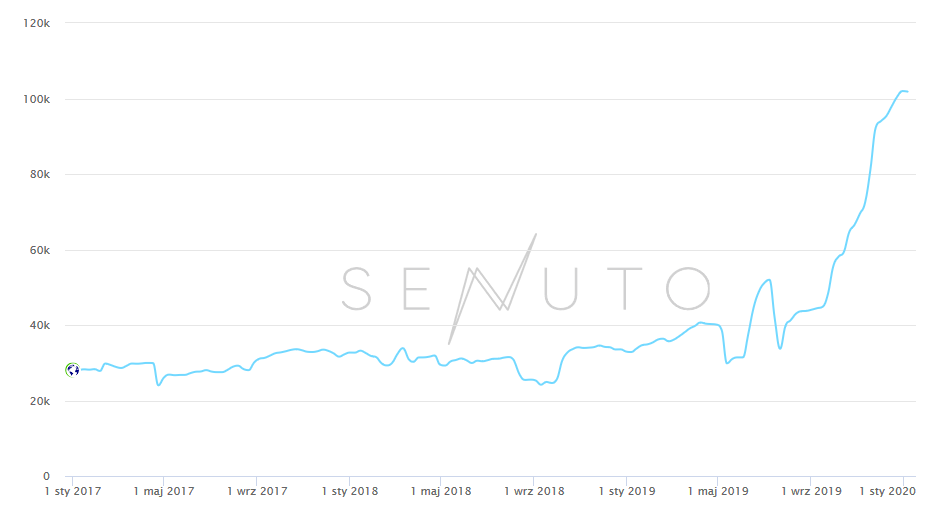Click the 60k y-axis label

[x=38, y=250]
